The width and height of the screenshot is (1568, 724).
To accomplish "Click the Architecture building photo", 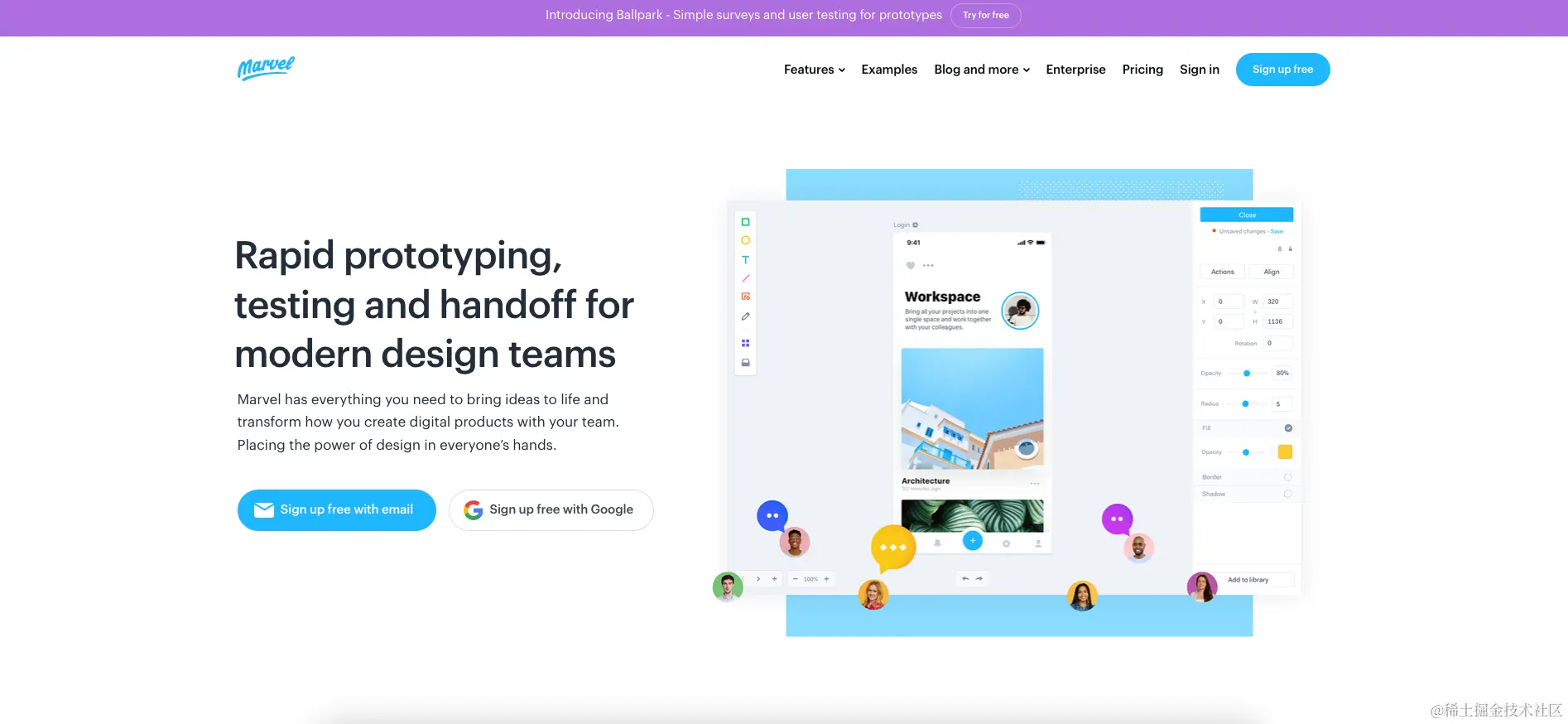I will coord(972,408).
